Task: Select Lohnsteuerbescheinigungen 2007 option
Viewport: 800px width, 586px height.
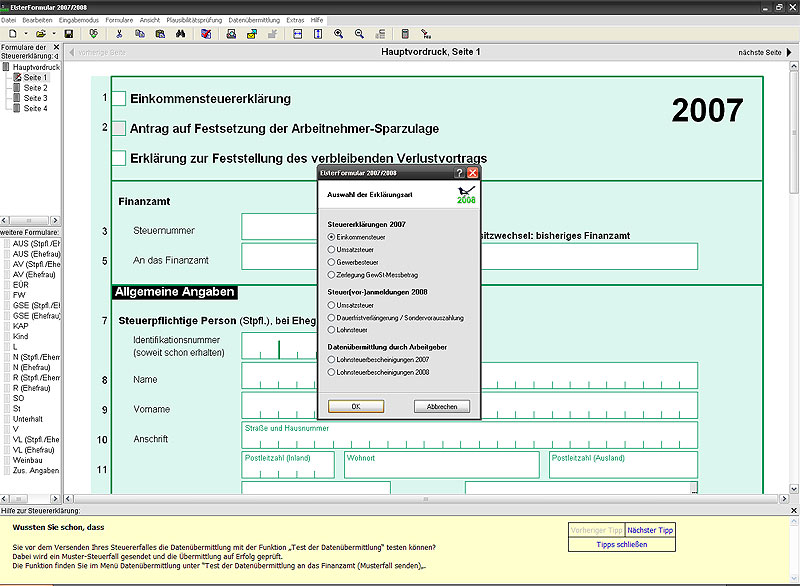Action: tap(331, 360)
